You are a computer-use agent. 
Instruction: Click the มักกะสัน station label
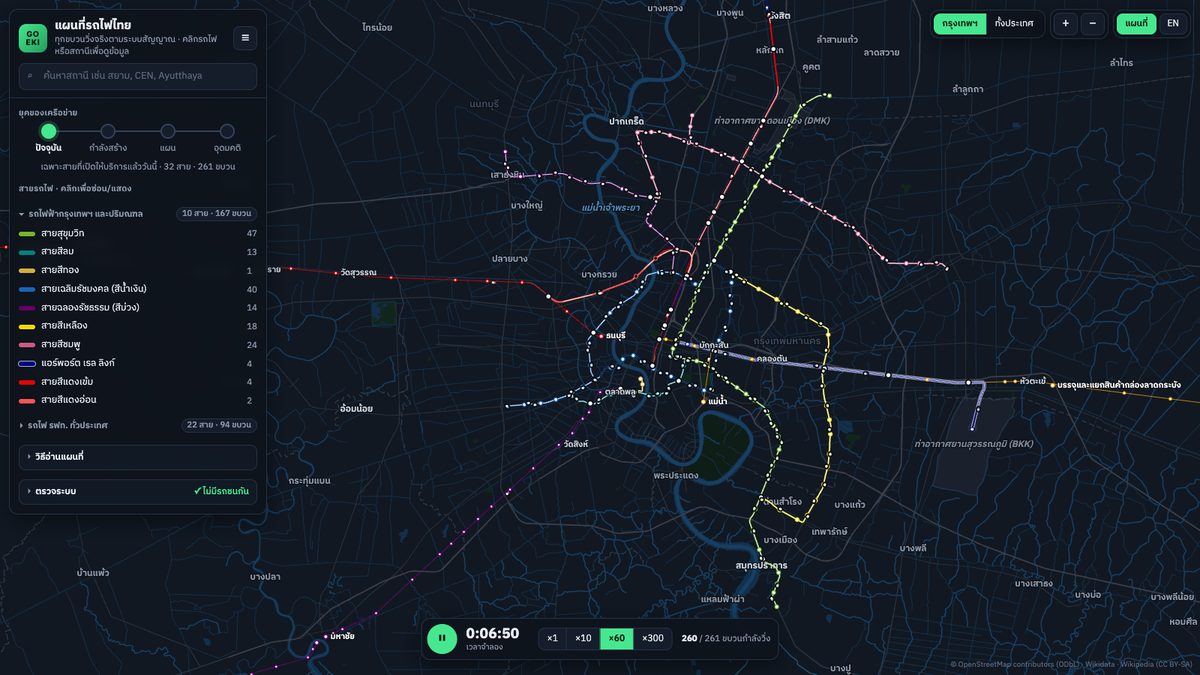tap(714, 345)
